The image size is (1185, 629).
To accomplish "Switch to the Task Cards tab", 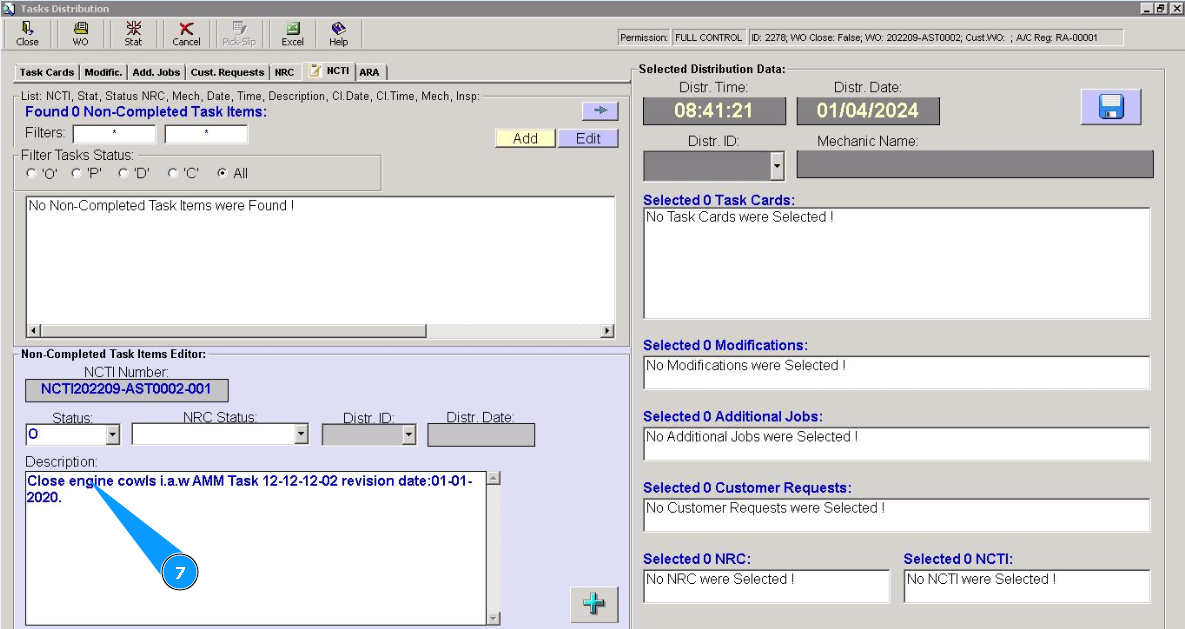I will click(x=47, y=73).
